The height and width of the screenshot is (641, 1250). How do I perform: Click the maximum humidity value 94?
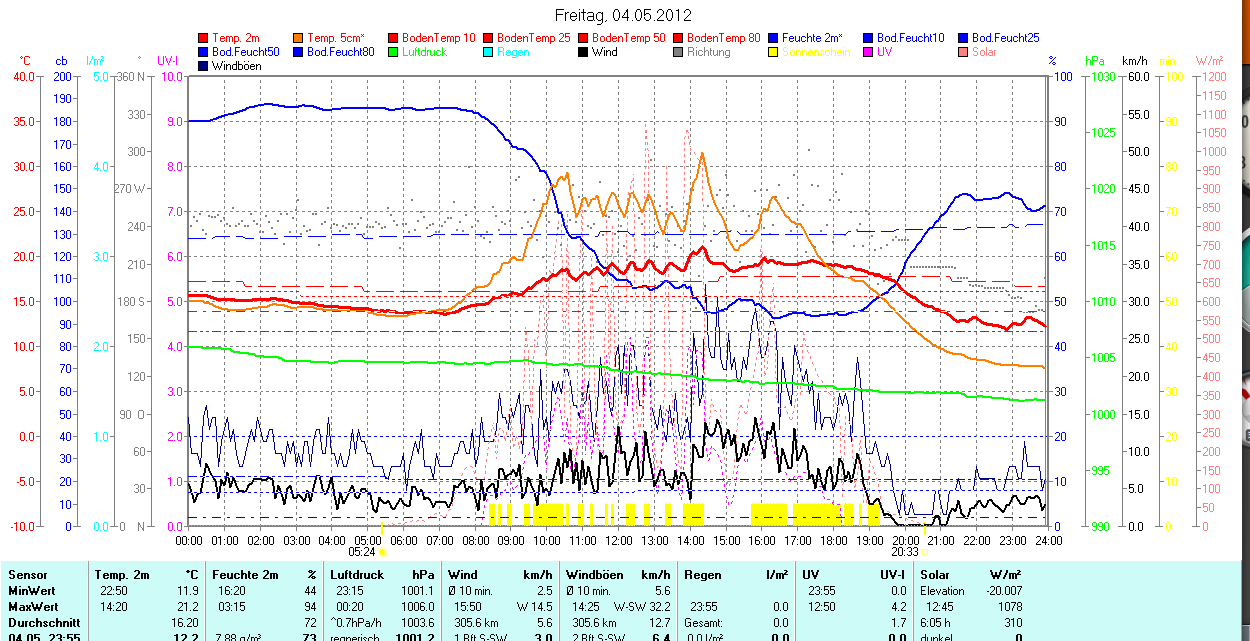310,607
